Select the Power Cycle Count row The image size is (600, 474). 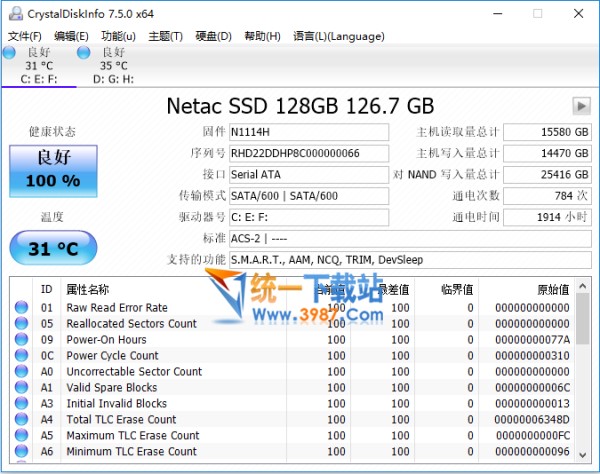(x=292, y=355)
